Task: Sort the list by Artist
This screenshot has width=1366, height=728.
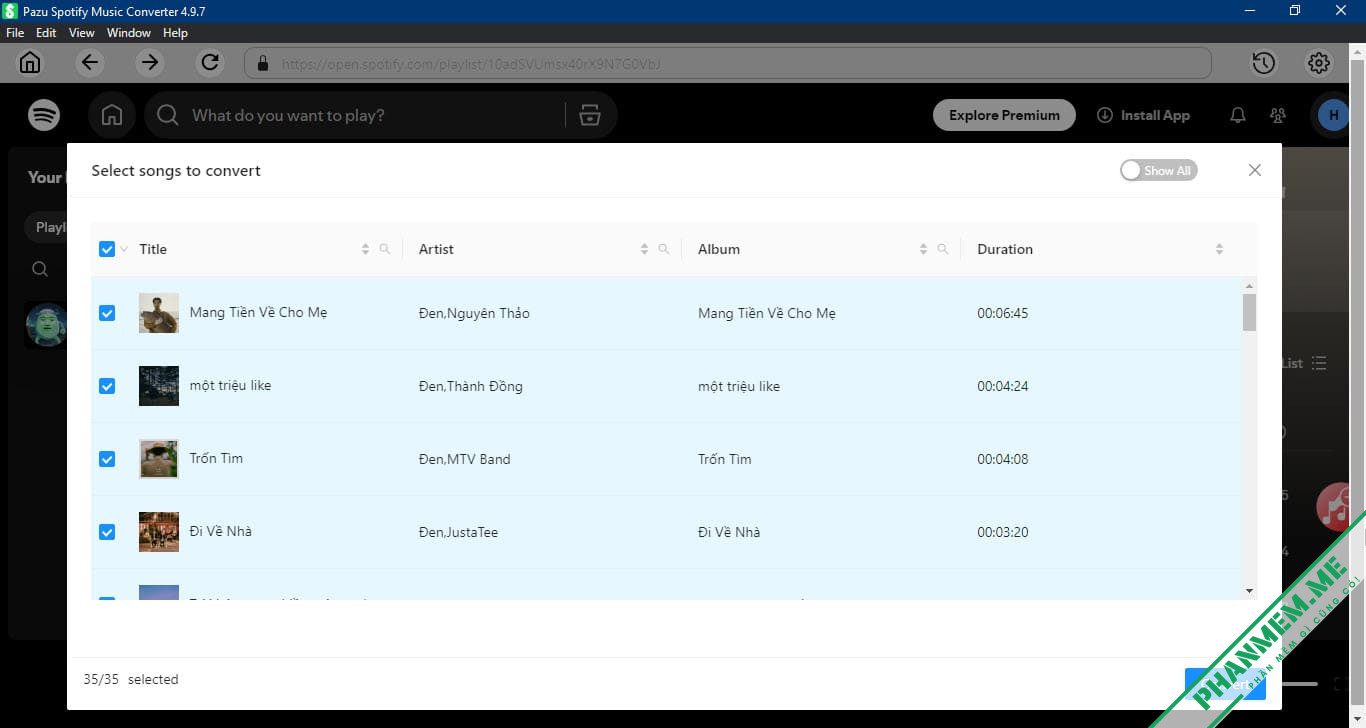Action: [644, 249]
